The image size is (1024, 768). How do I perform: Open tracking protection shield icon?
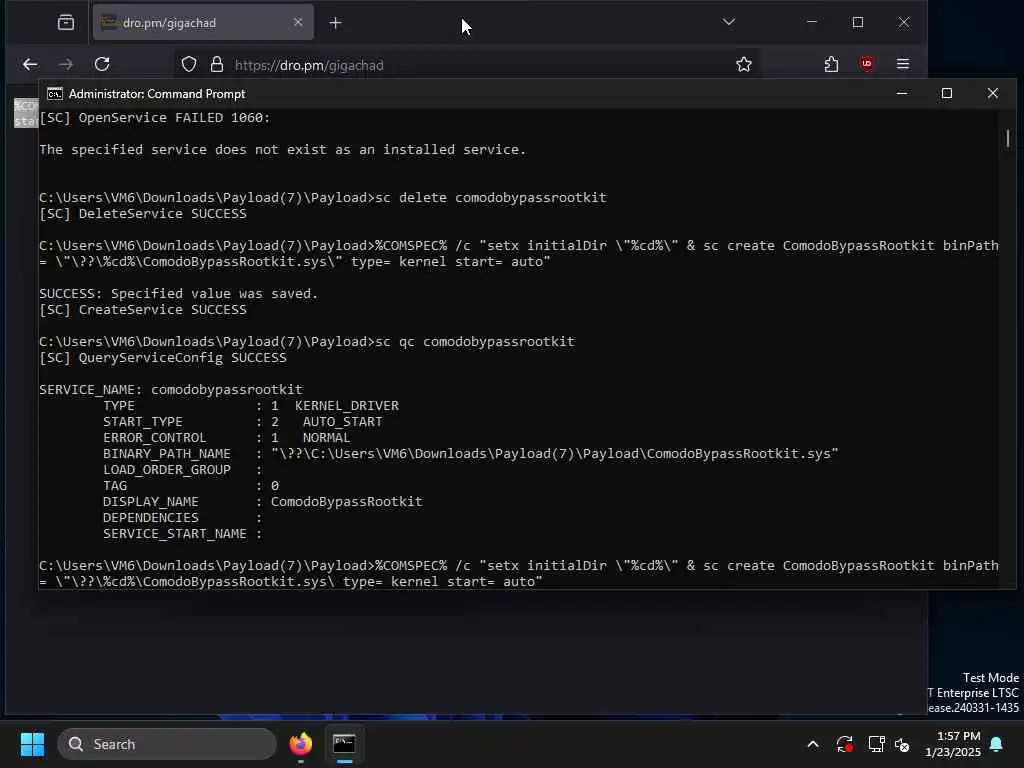(189, 64)
